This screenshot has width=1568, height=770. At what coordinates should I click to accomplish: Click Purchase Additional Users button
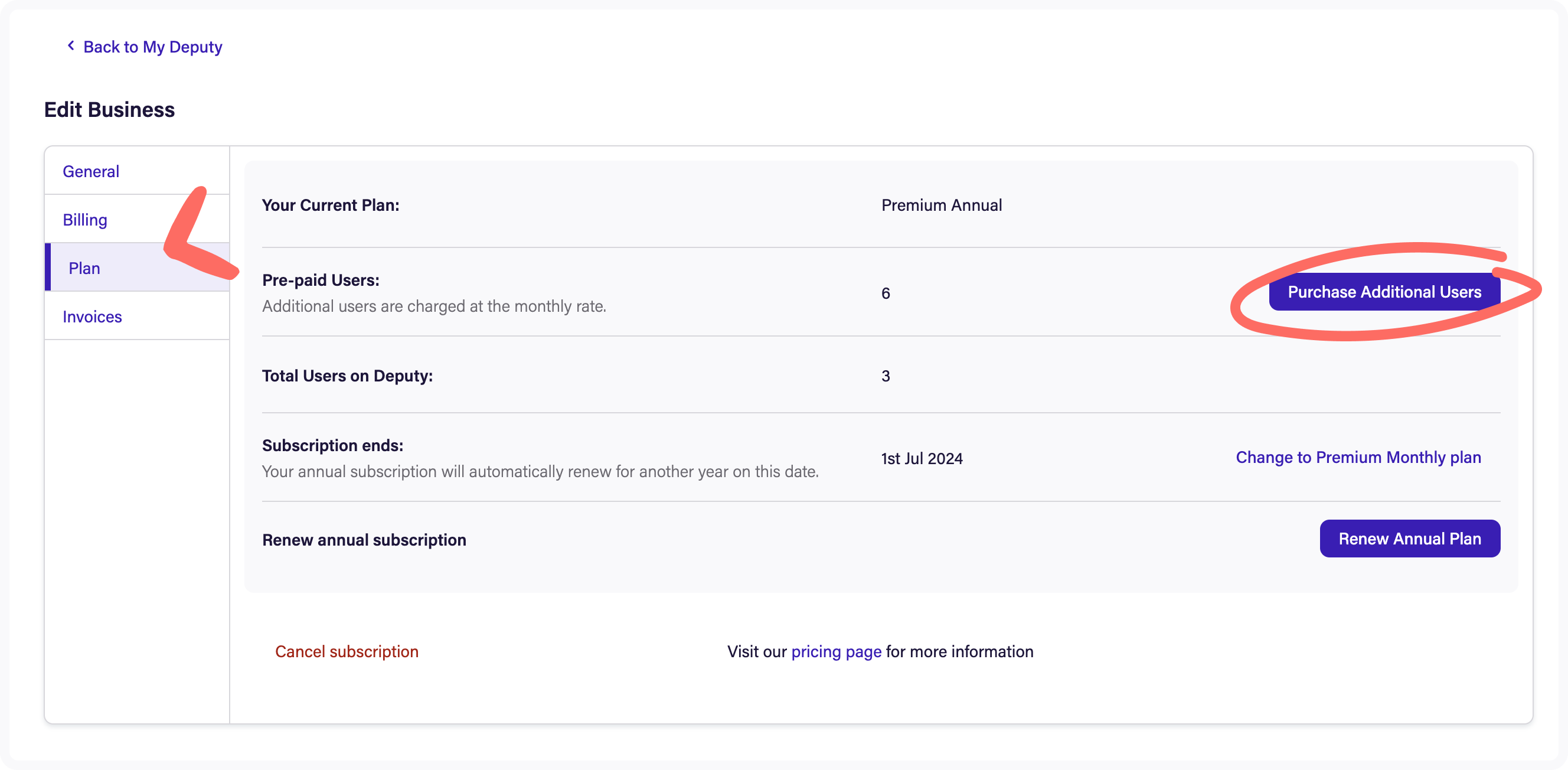(x=1384, y=292)
